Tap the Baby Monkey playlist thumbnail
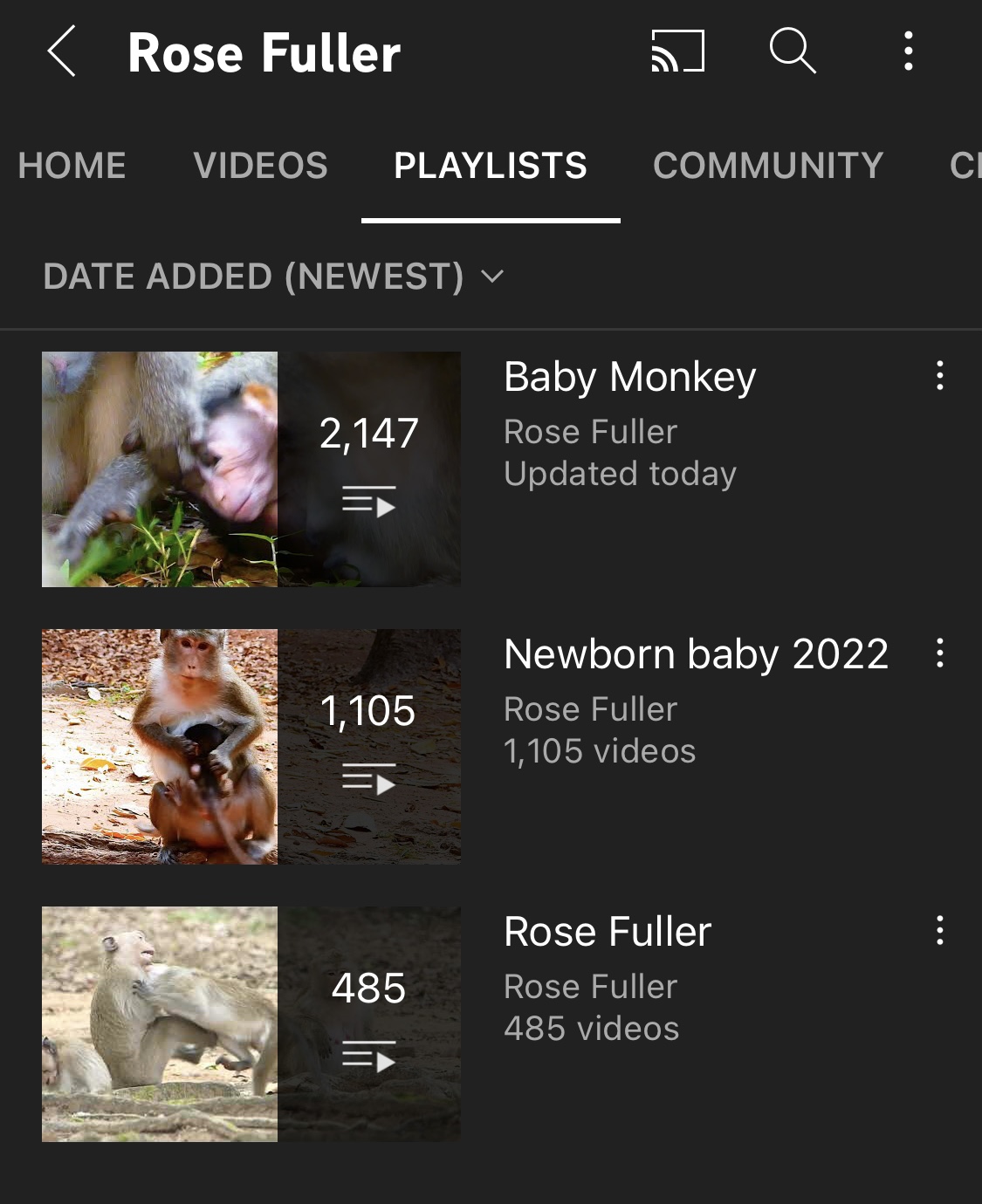The height and width of the screenshot is (1204, 982). click(161, 469)
